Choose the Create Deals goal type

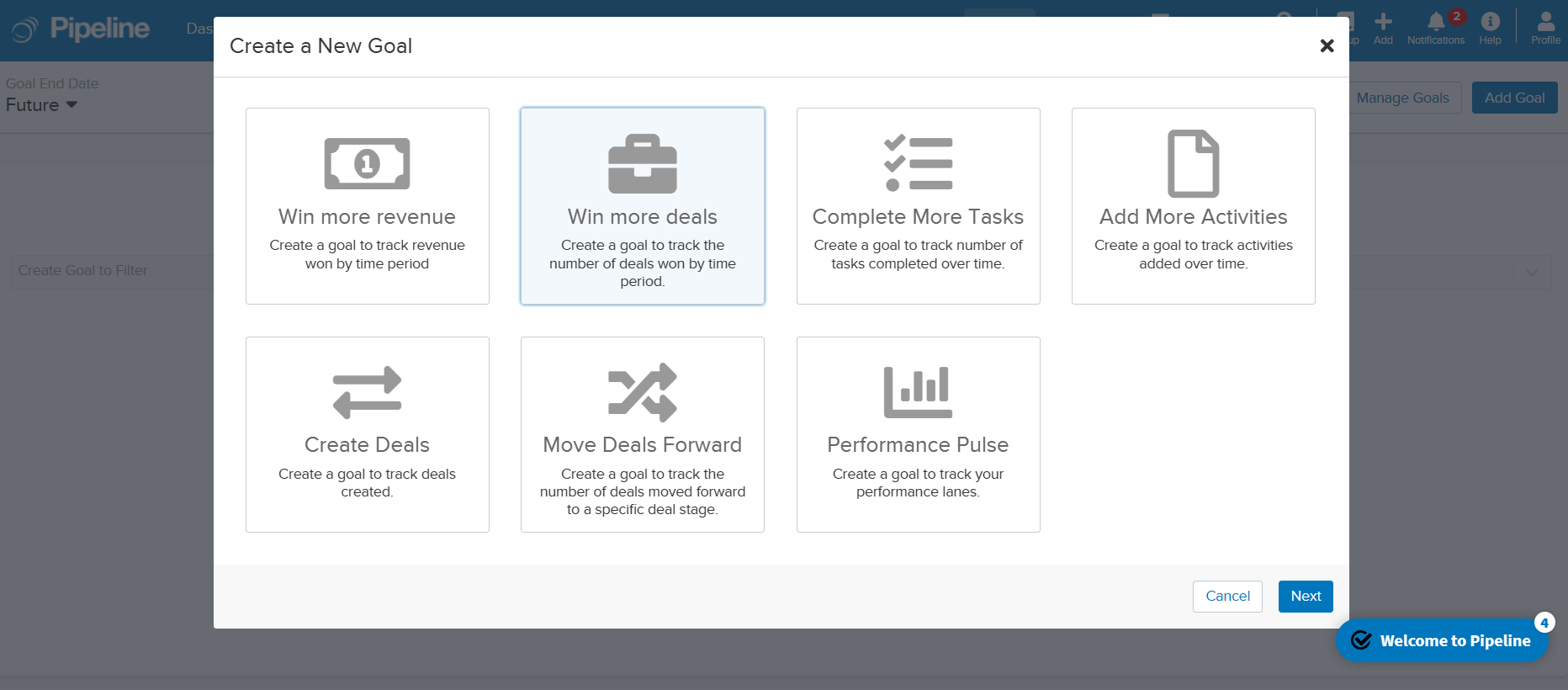coord(367,434)
